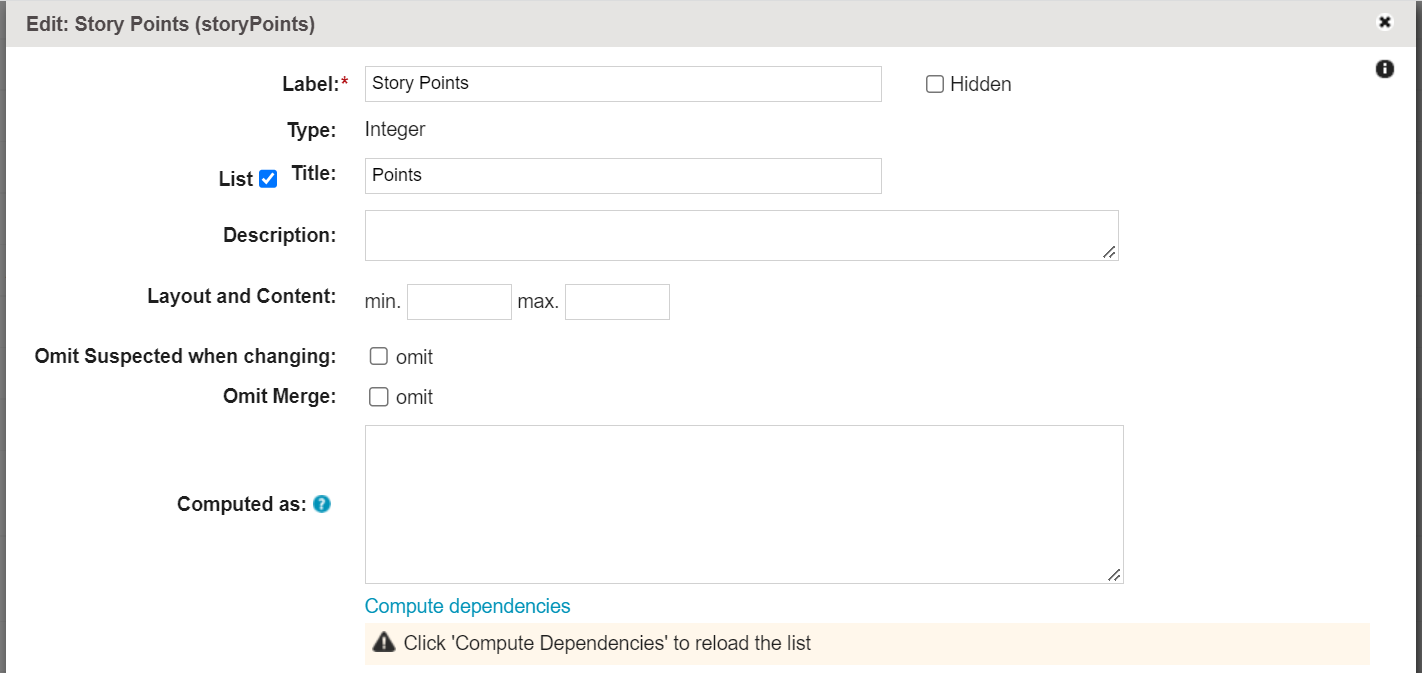Click into the Title field containing Points
This screenshot has width=1422, height=673.
point(622,176)
